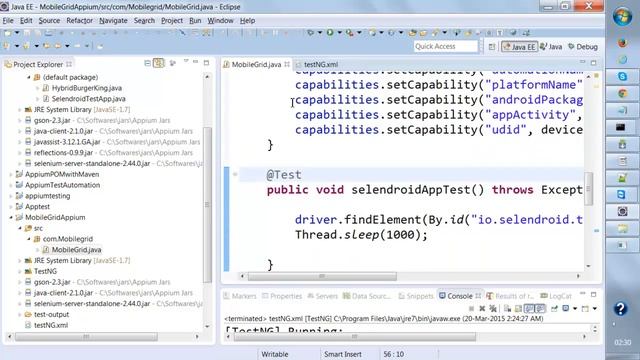The height and width of the screenshot is (360, 640).
Task: Click the New file toolbar icon
Action: tap(7, 33)
